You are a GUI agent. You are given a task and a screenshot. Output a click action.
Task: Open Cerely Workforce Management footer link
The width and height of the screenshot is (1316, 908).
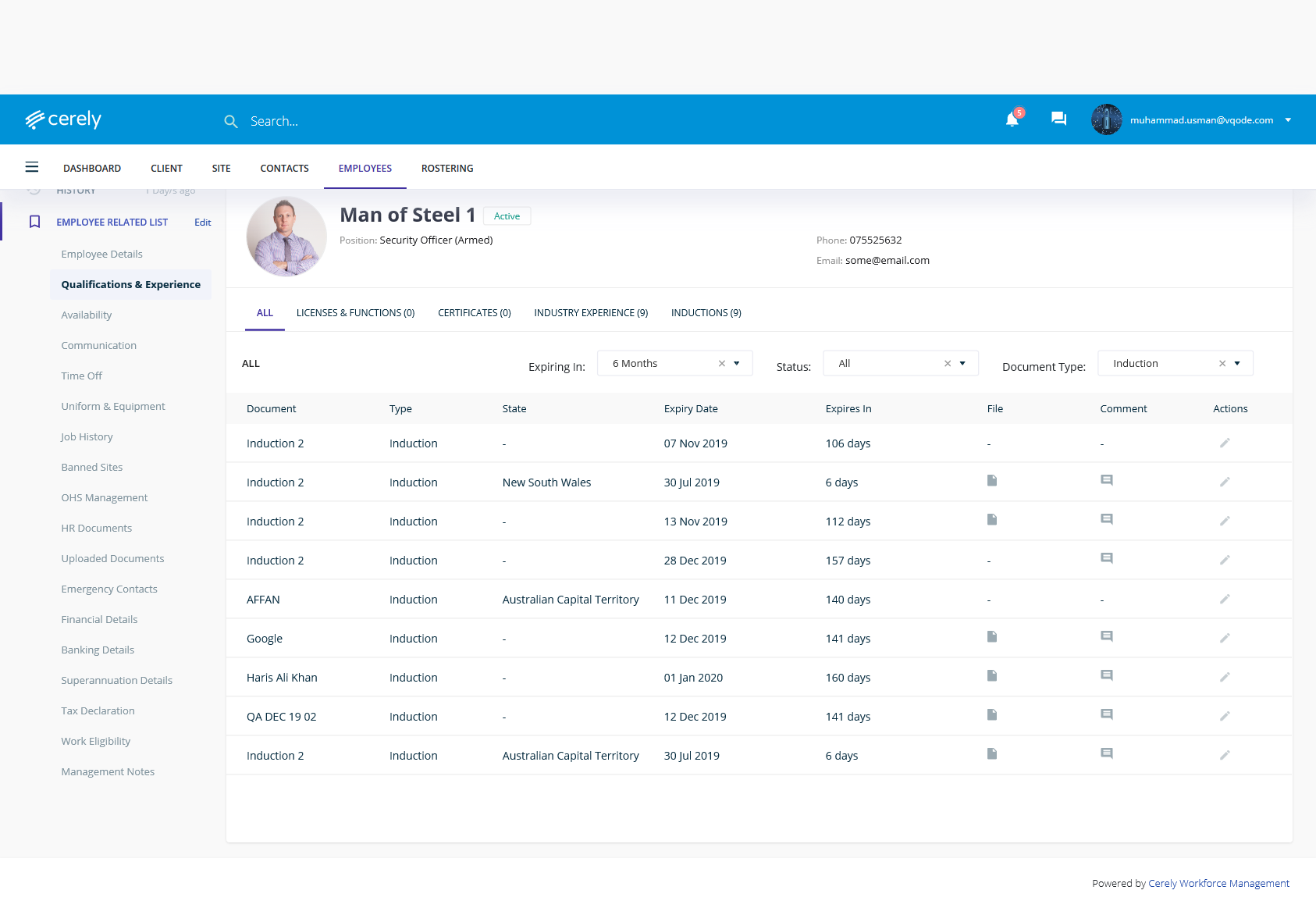click(x=1218, y=884)
